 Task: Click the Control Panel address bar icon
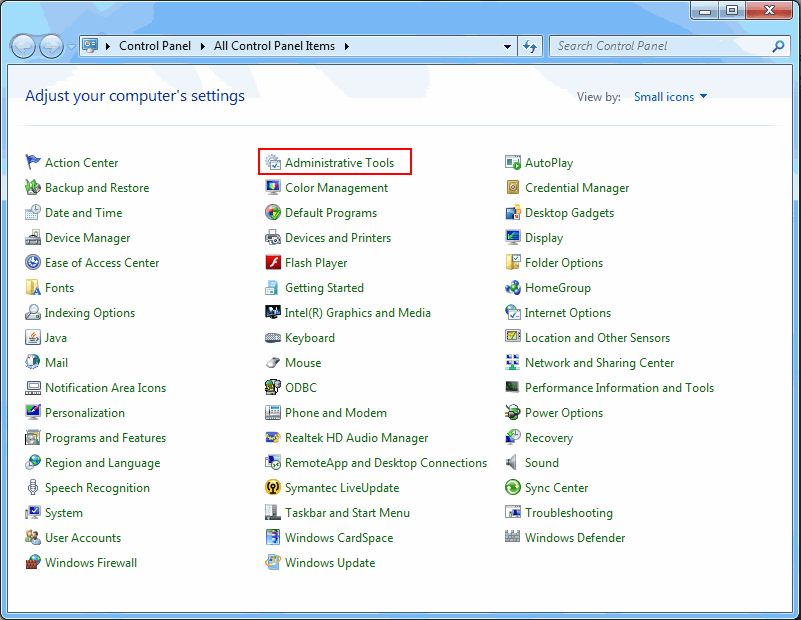(90, 46)
